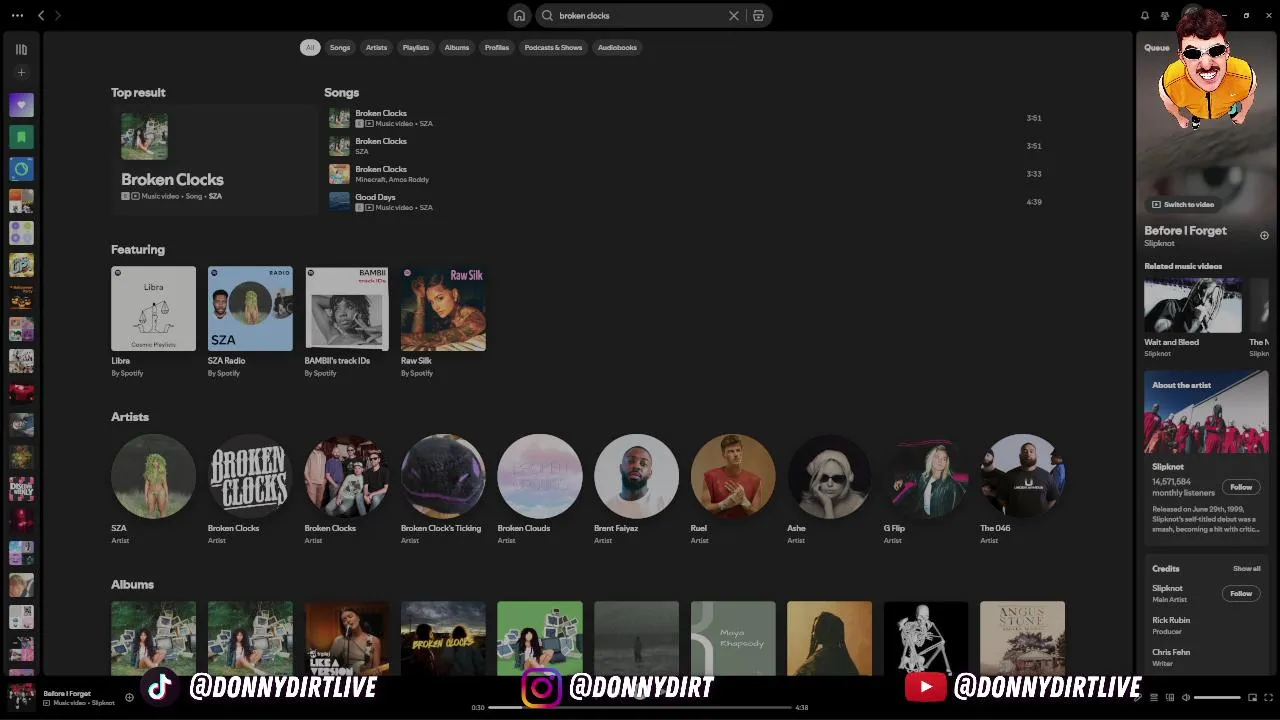This screenshot has height=720, width=1280.
Task: Open the Ruel artist profile
Action: click(x=733, y=489)
